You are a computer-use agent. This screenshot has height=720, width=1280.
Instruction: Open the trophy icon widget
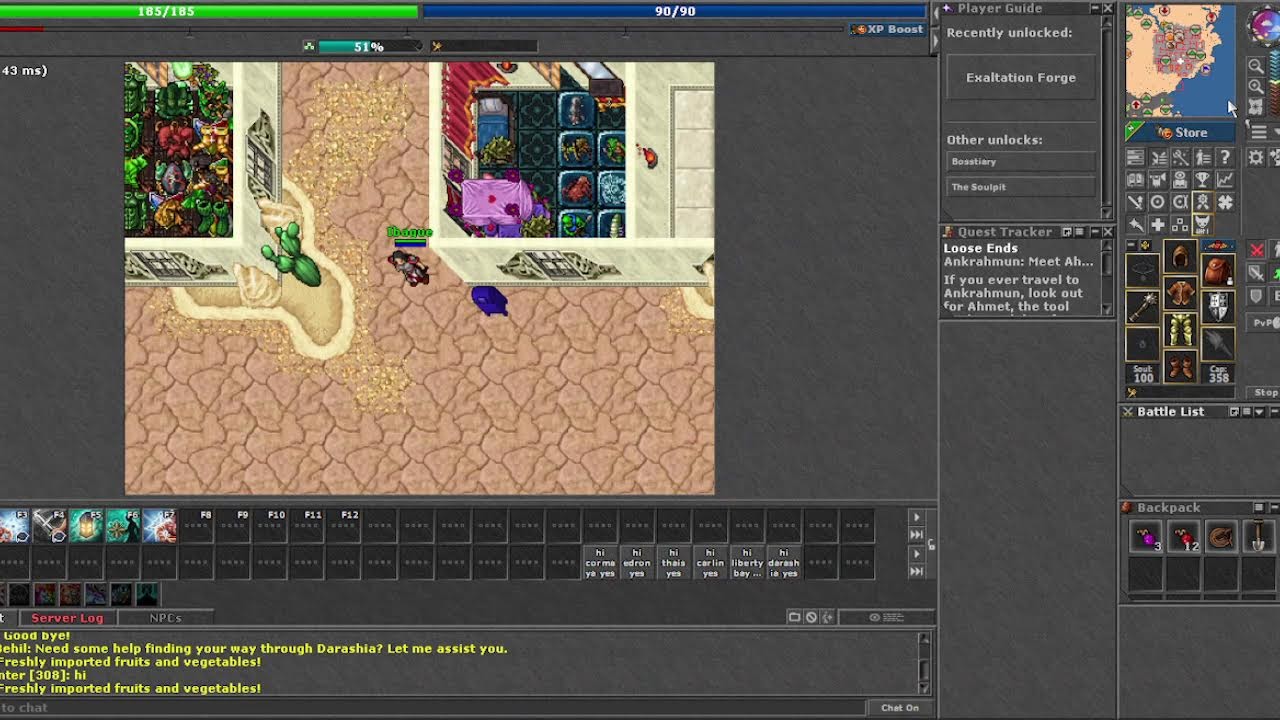(x=1202, y=179)
